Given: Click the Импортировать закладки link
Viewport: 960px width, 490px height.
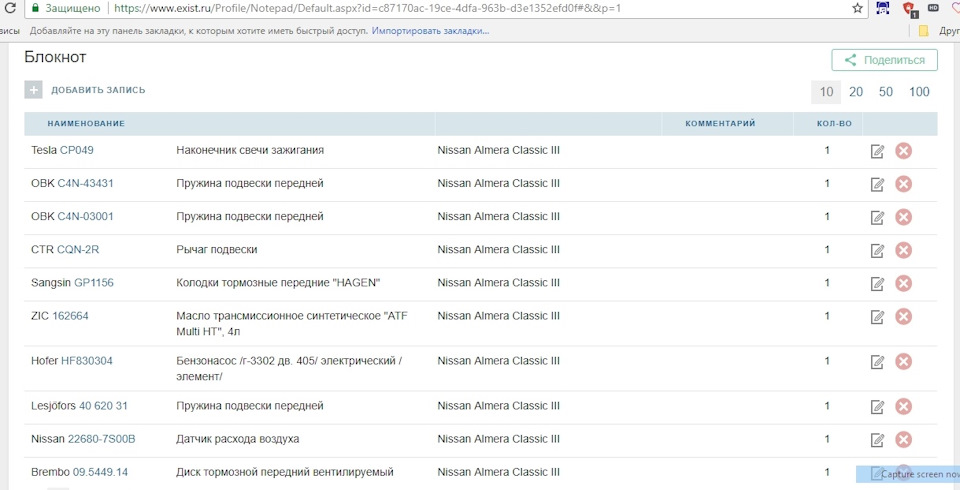Looking at the screenshot, I should click(430, 30).
